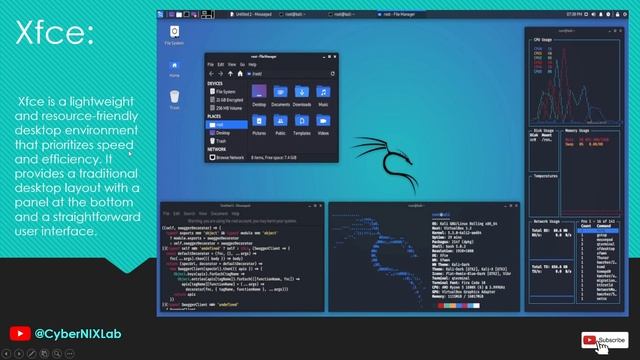Open the View menu in File Manager
Screen dimensions: 640x360
click(232, 64)
